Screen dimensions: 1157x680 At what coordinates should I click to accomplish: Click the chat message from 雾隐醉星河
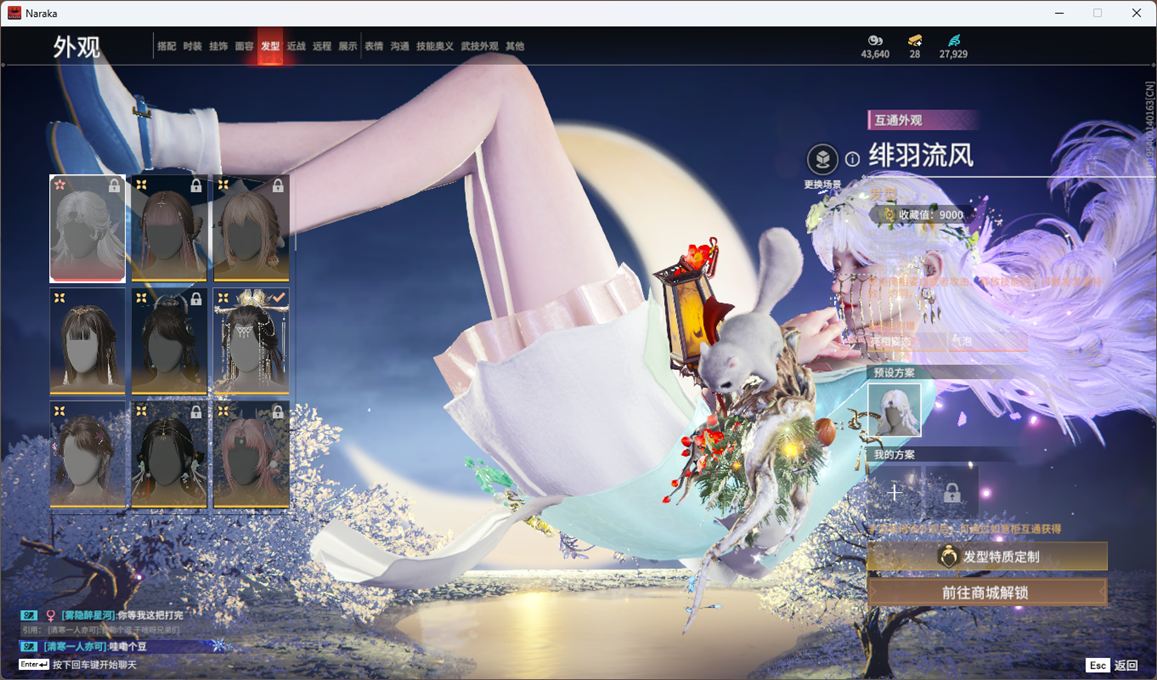click(x=103, y=615)
